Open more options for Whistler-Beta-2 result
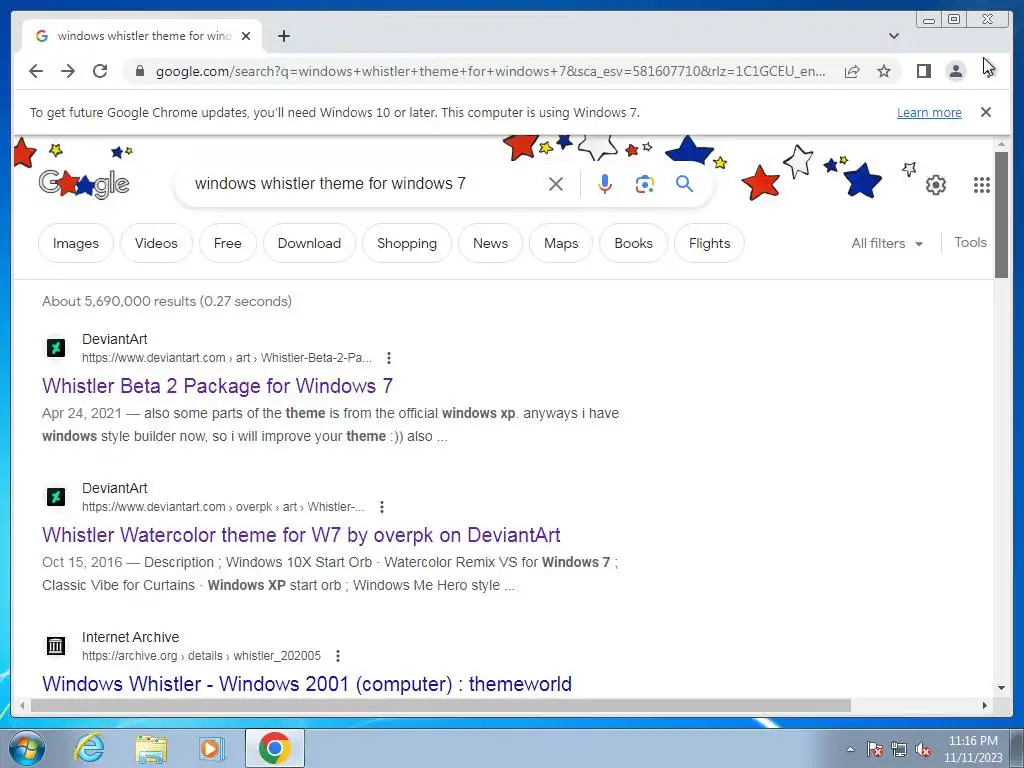The image size is (1024, 768). (389, 358)
